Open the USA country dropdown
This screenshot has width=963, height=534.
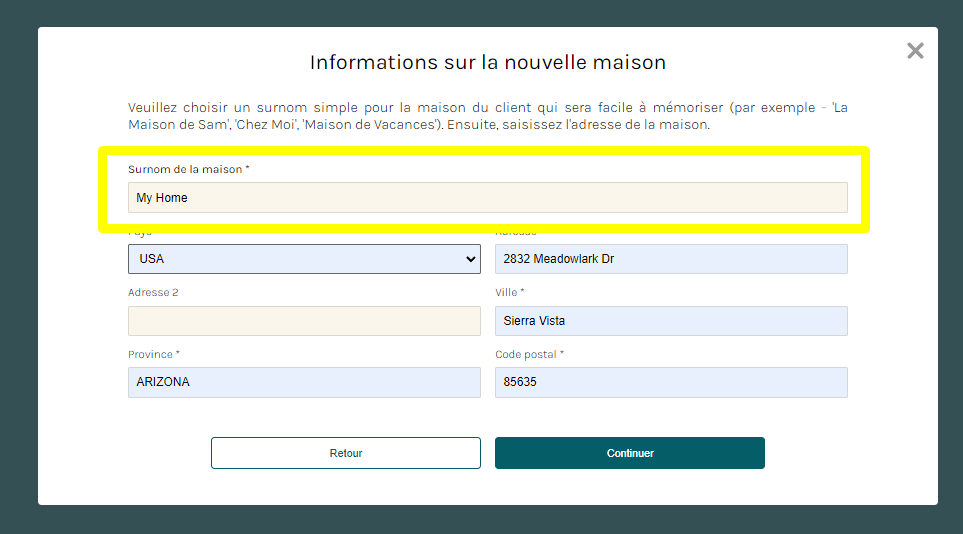point(304,259)
